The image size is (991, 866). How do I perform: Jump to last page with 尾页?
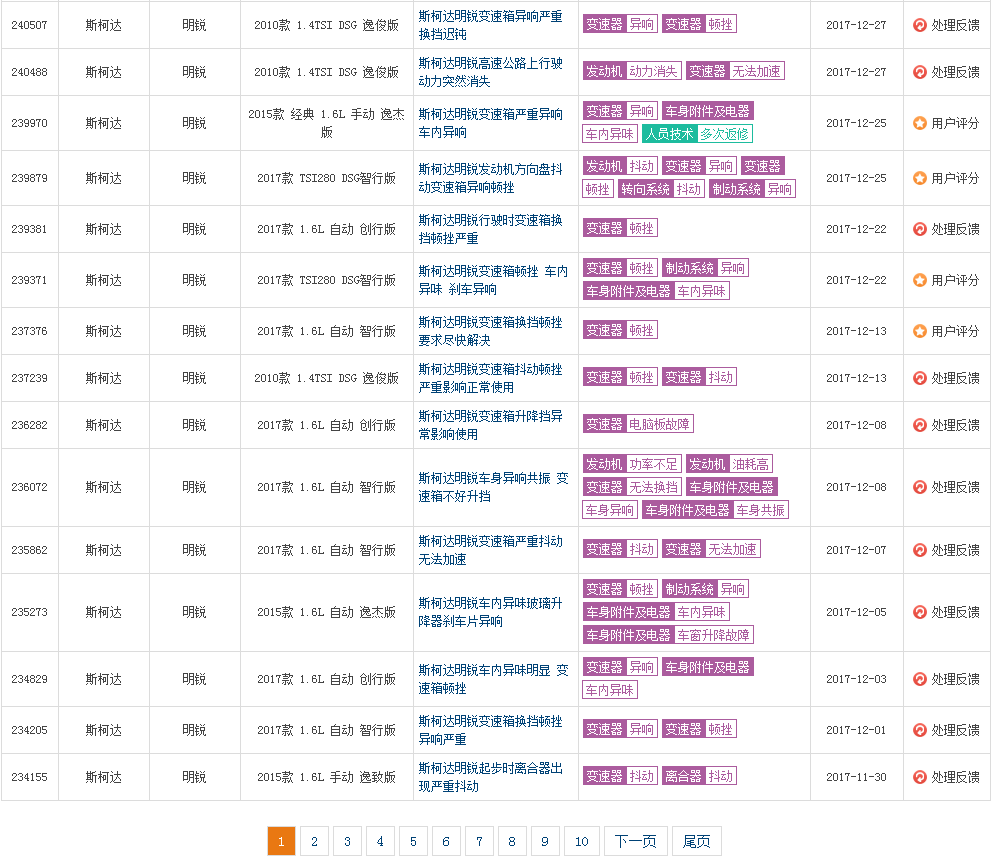point(696,841)
